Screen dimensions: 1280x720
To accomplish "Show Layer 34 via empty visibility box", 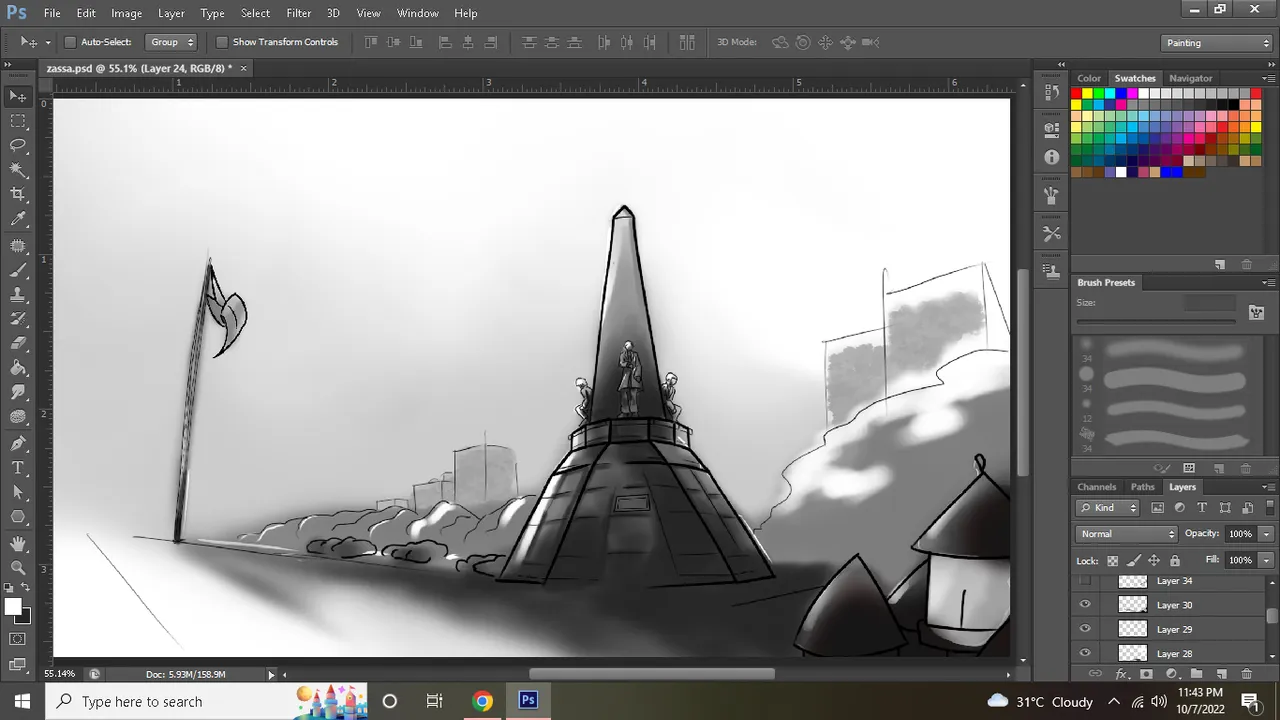I will (1085, 581).
